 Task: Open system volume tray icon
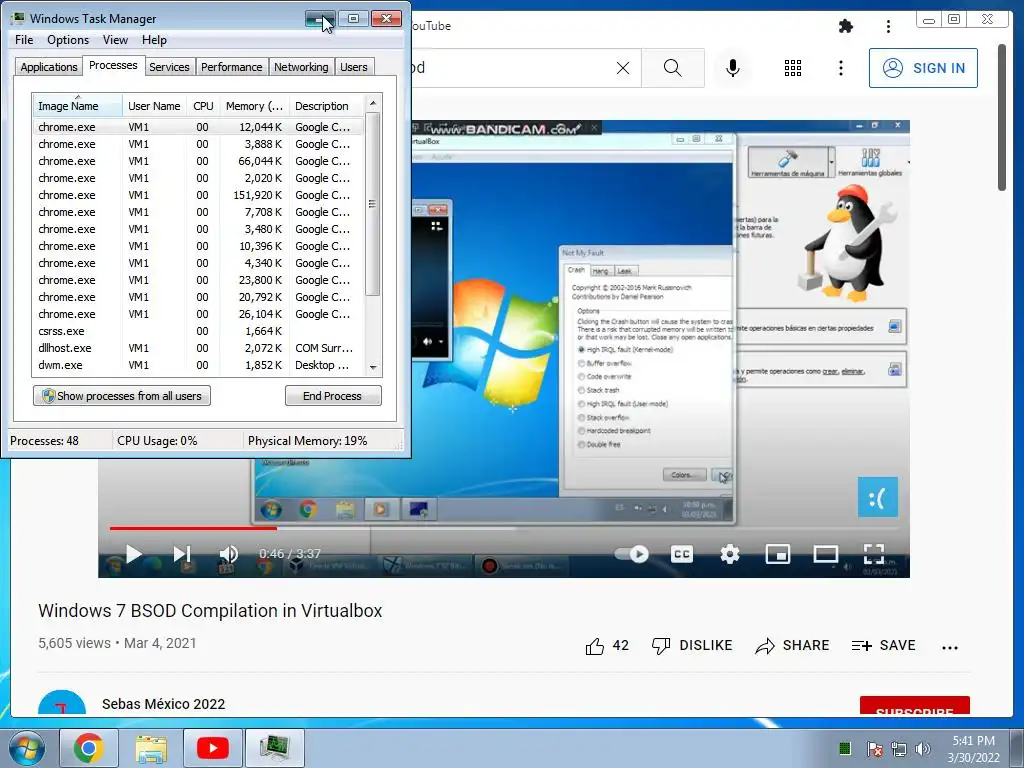(922, 749)
